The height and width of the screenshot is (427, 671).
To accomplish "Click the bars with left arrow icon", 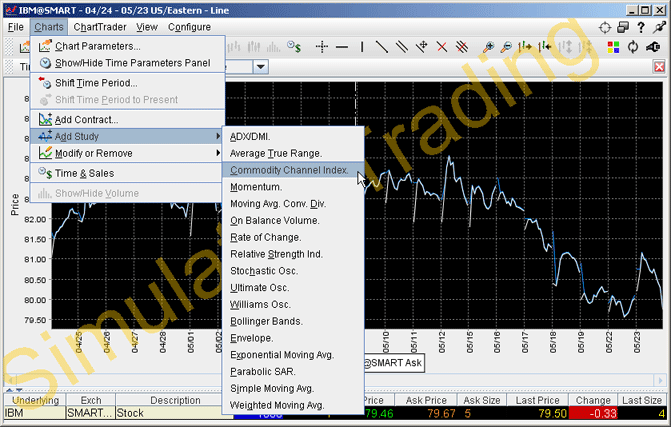I will [545, 47].
